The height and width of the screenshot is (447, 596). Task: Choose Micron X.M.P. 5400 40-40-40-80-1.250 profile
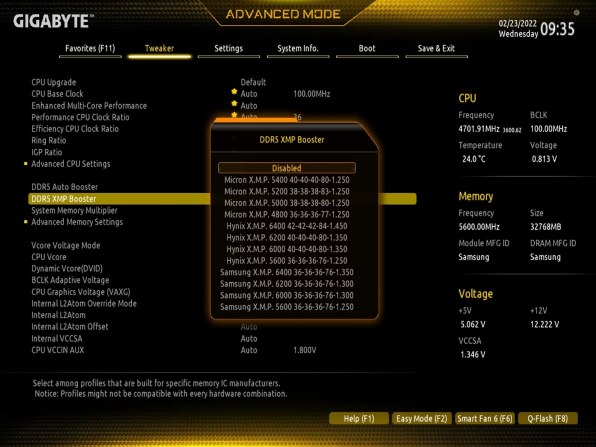point(287,180)
